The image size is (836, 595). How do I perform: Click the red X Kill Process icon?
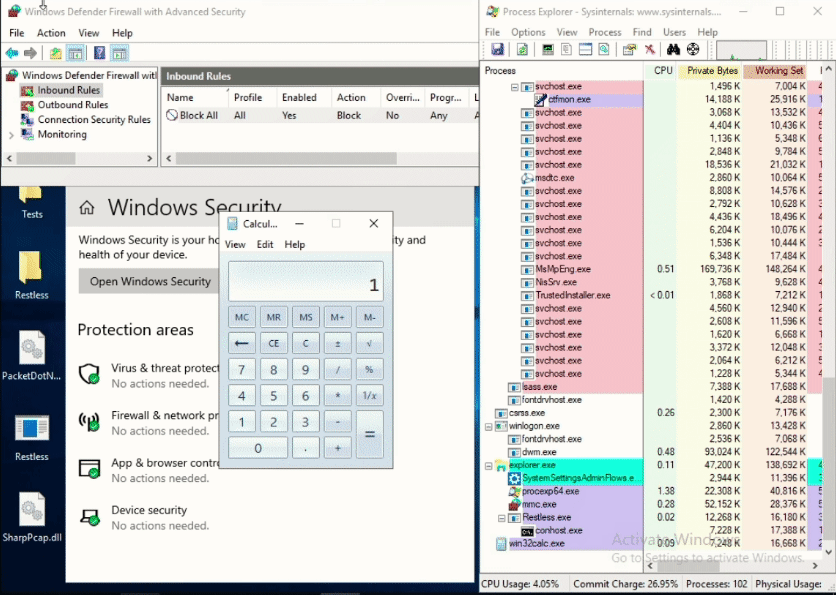tap(649, 50)
